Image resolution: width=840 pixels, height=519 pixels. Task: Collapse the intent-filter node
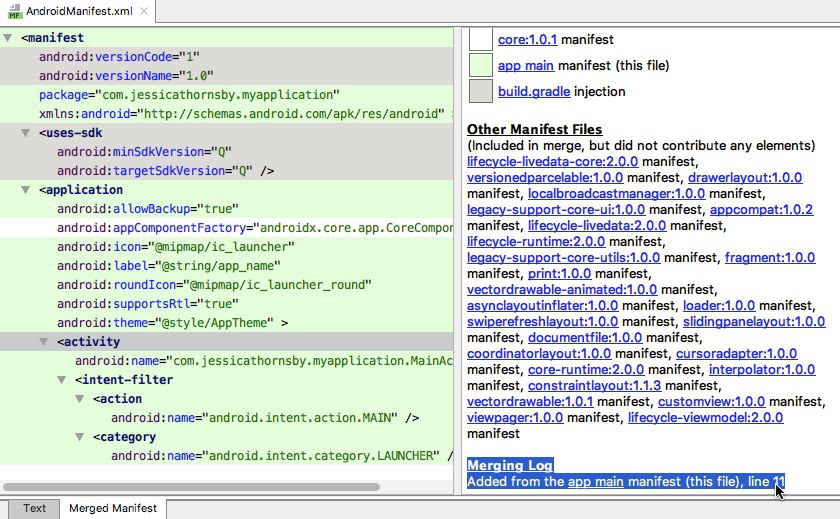(x=63, y=380)
